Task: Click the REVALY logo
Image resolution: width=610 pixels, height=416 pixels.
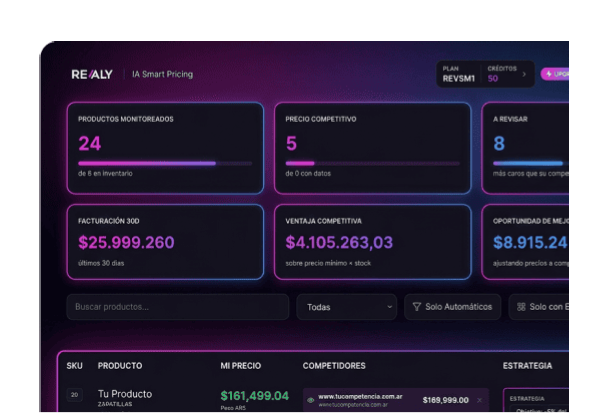Action: (92, 74)
